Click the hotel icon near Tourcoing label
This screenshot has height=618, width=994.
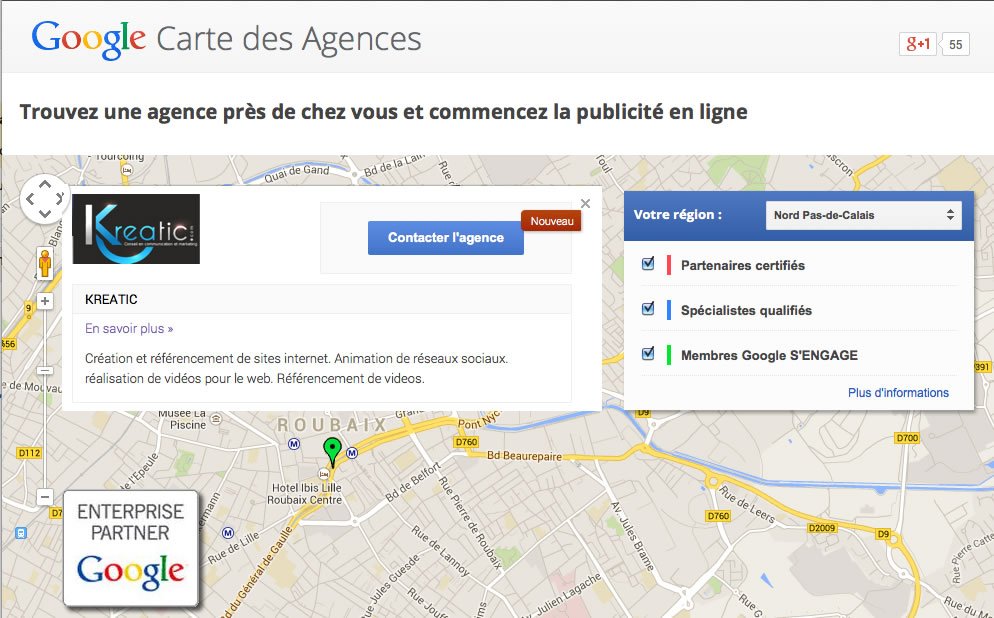pos(127,170)
